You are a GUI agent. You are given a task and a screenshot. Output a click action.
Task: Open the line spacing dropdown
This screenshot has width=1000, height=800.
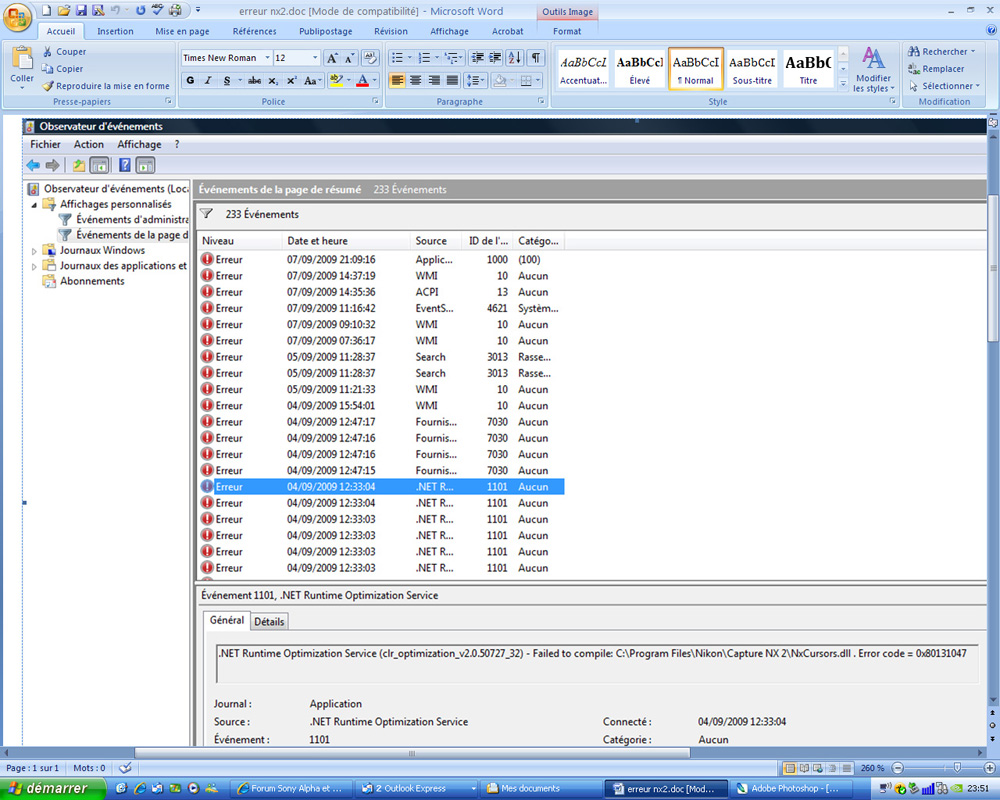click(476, 80)
